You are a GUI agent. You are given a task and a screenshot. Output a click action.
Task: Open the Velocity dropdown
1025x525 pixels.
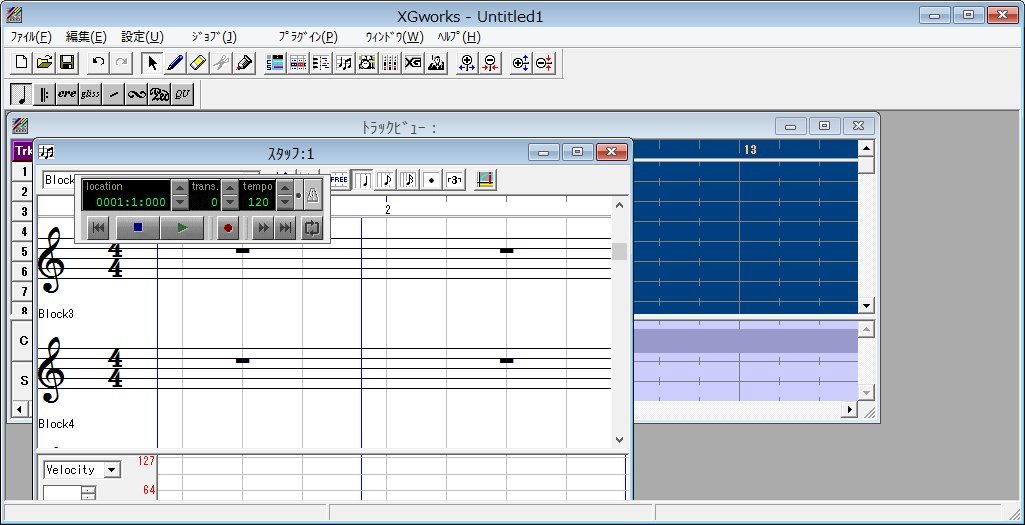pos(112,469)
